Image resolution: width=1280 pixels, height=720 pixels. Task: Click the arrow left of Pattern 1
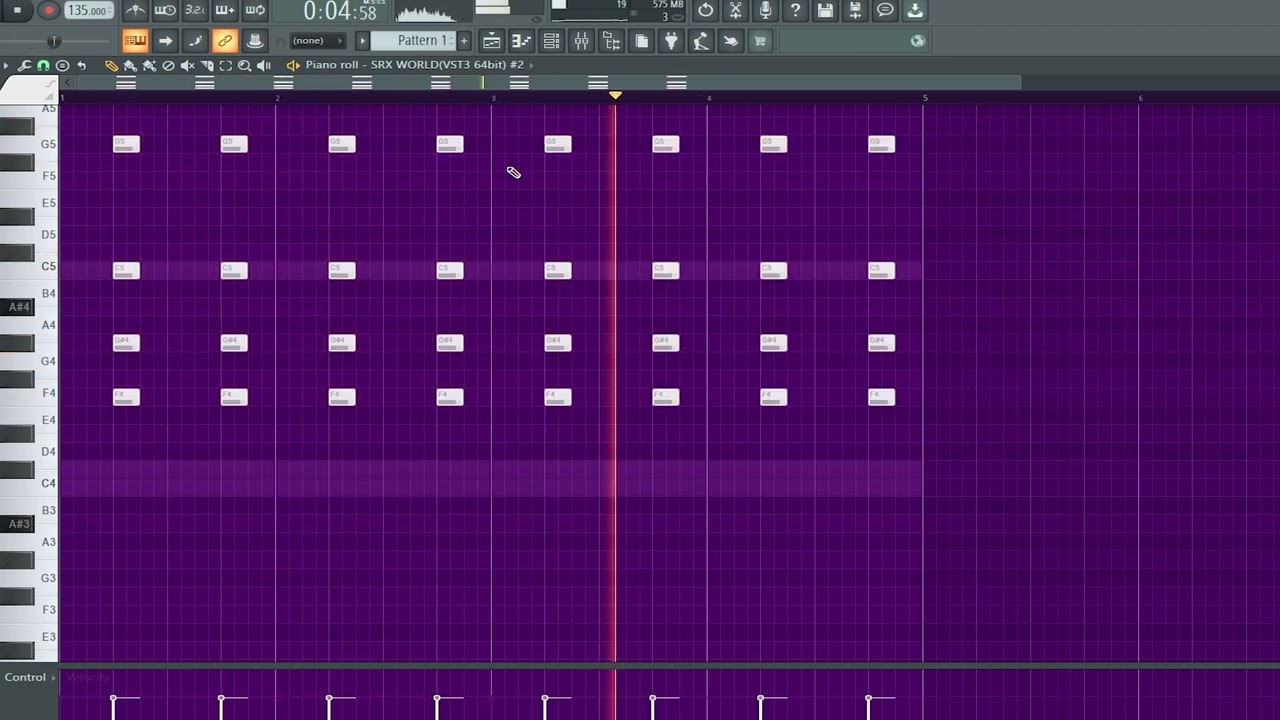(363, 41)
